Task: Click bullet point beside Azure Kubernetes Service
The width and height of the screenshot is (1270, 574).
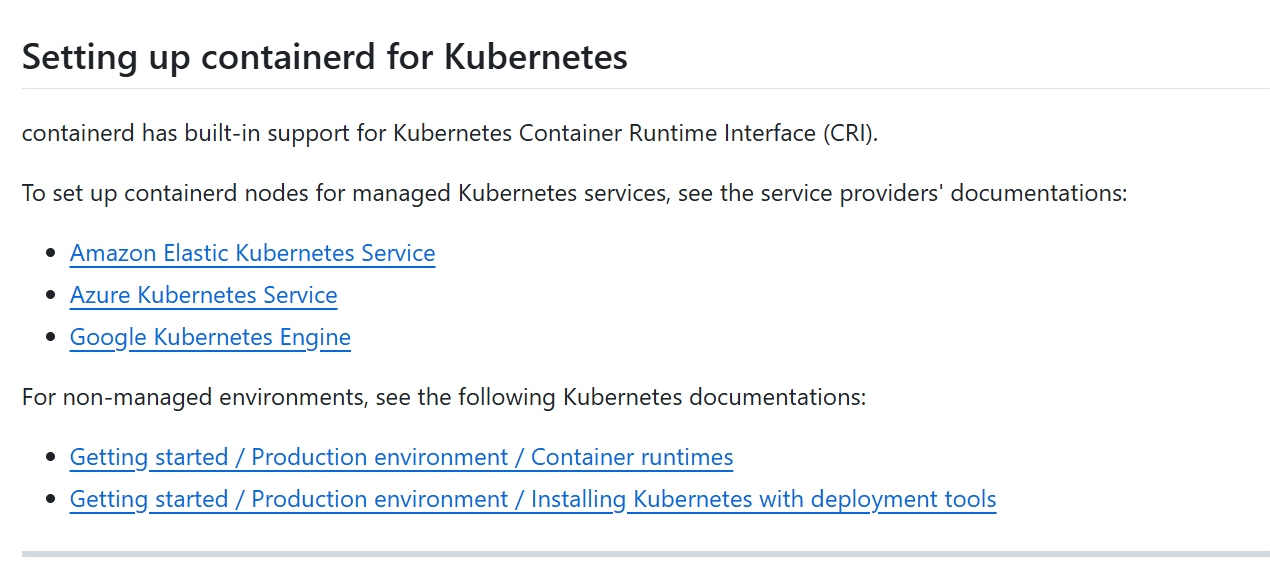Action: 51,296
